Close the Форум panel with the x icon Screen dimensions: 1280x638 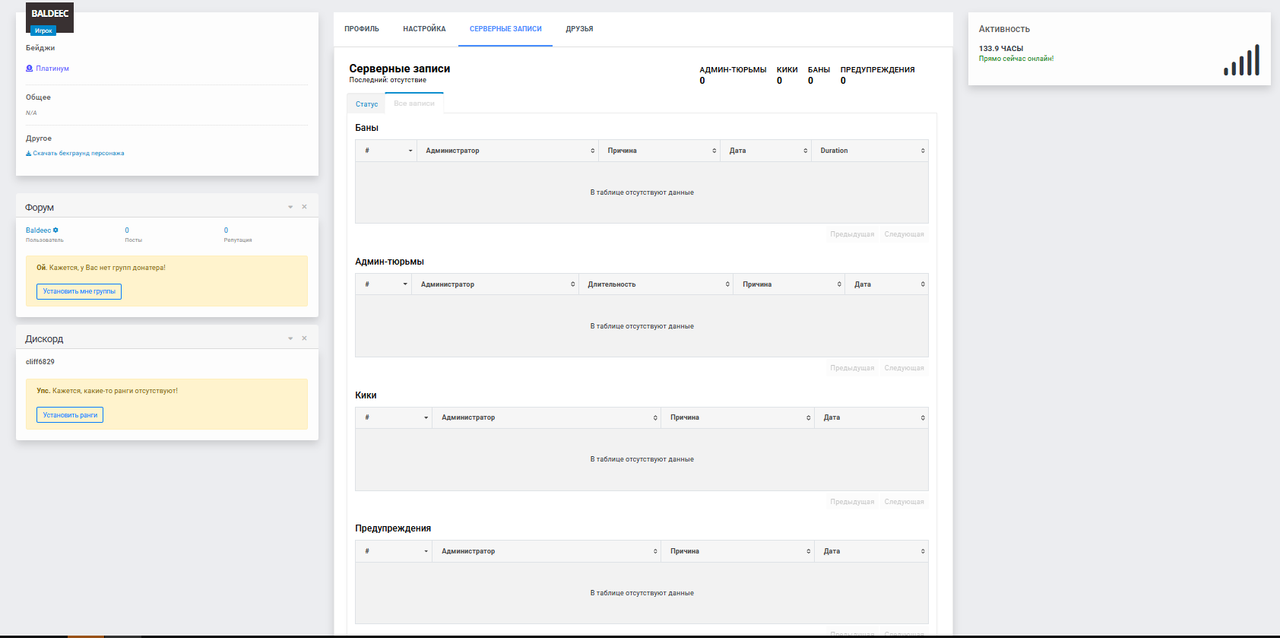304,207
